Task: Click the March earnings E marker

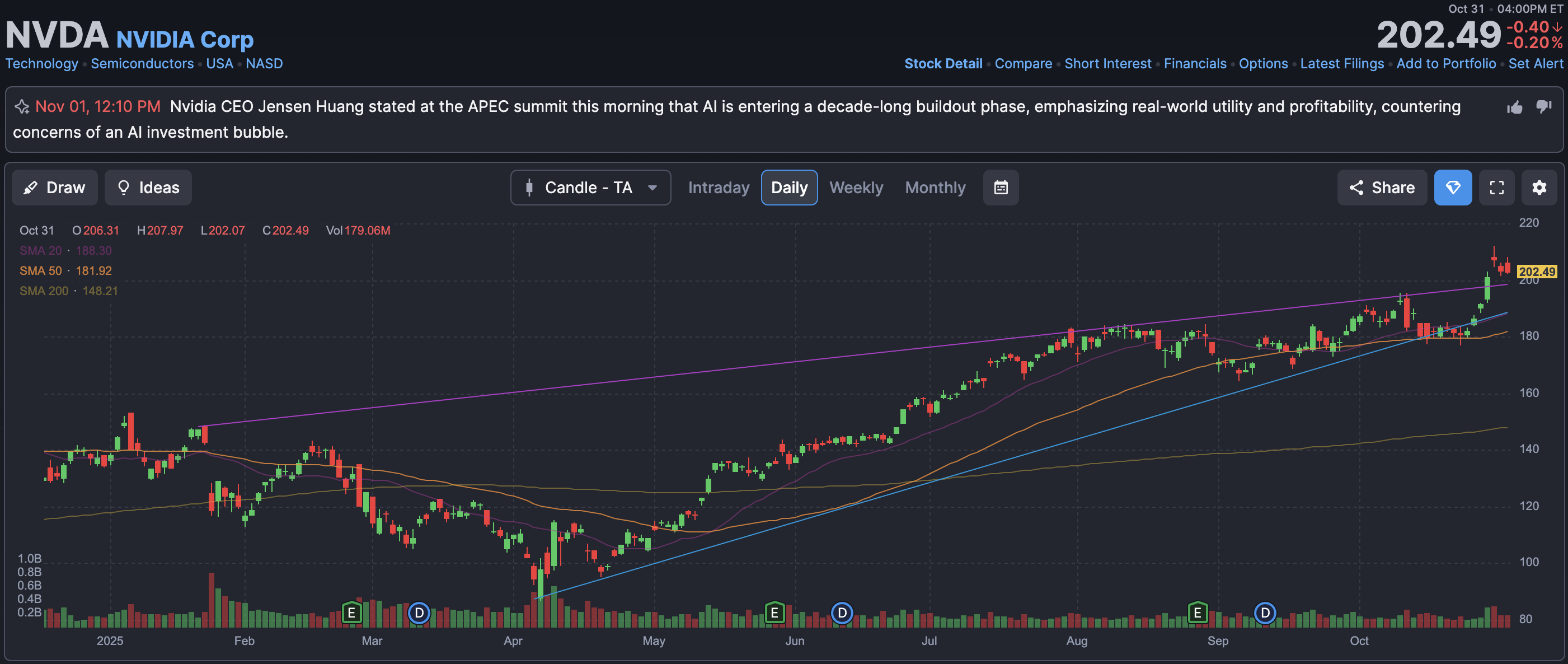Action: pos(351,612)
